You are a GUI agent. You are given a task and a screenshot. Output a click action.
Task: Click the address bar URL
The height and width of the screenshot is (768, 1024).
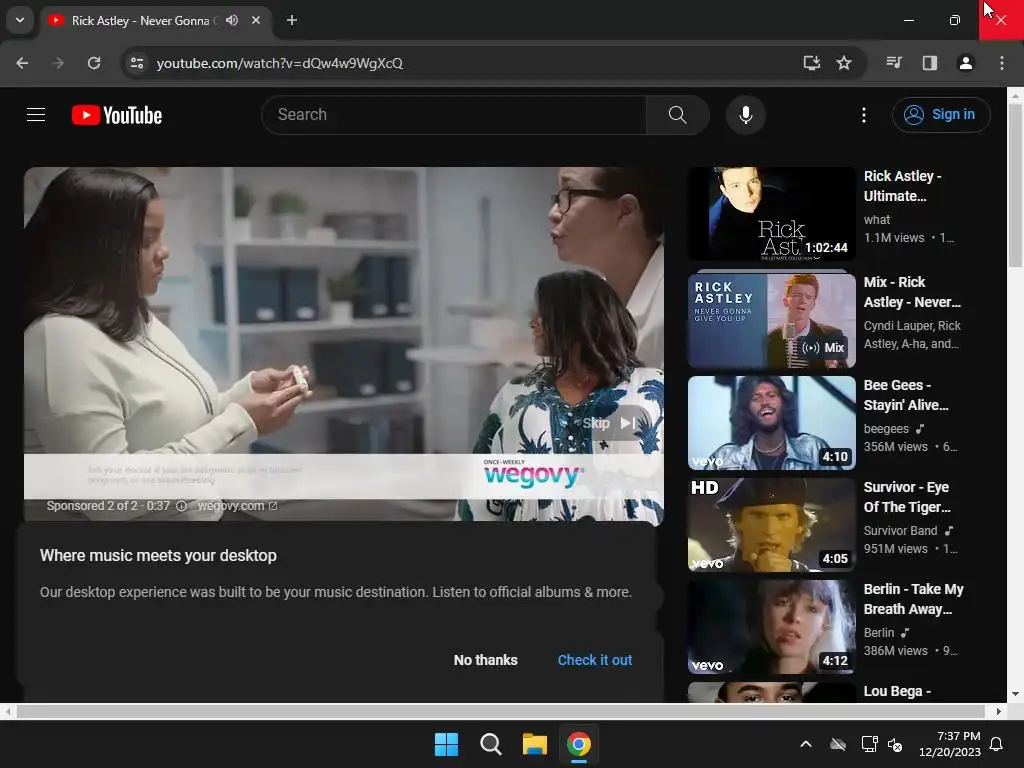[x=280, y=63]
